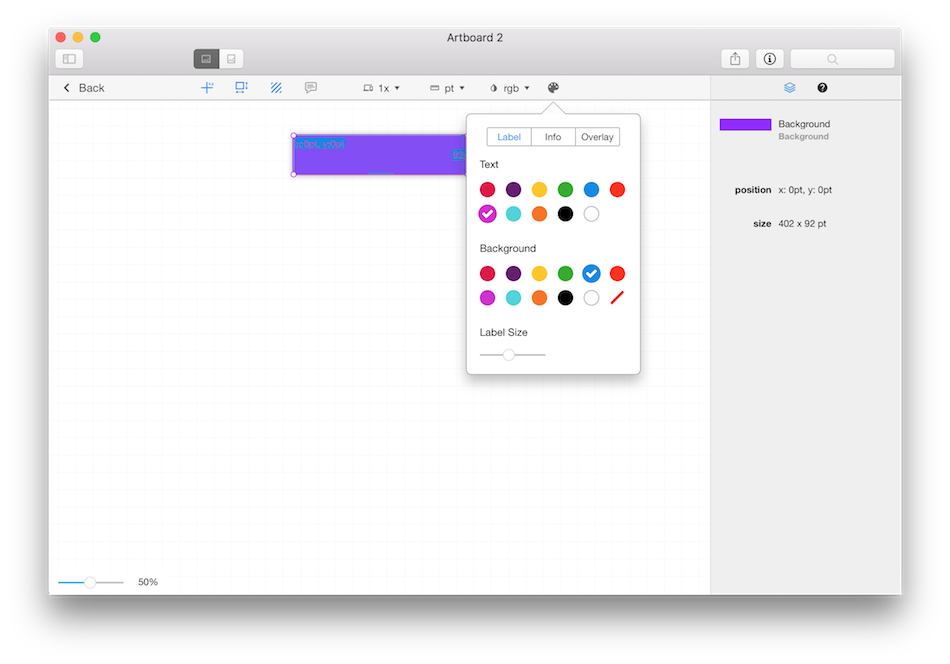Pick white text color swatch
This screenshot has height=664, width=950.
(591, 214)
